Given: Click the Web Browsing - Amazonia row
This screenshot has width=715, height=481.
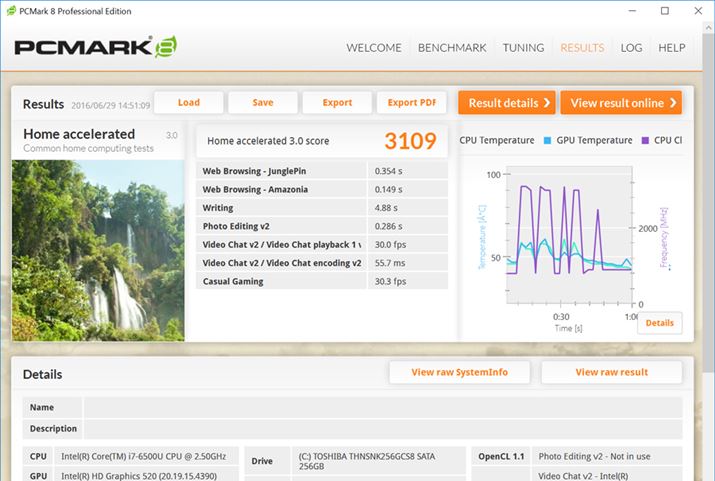Looking at the screenshot, I should click(322, 189).
